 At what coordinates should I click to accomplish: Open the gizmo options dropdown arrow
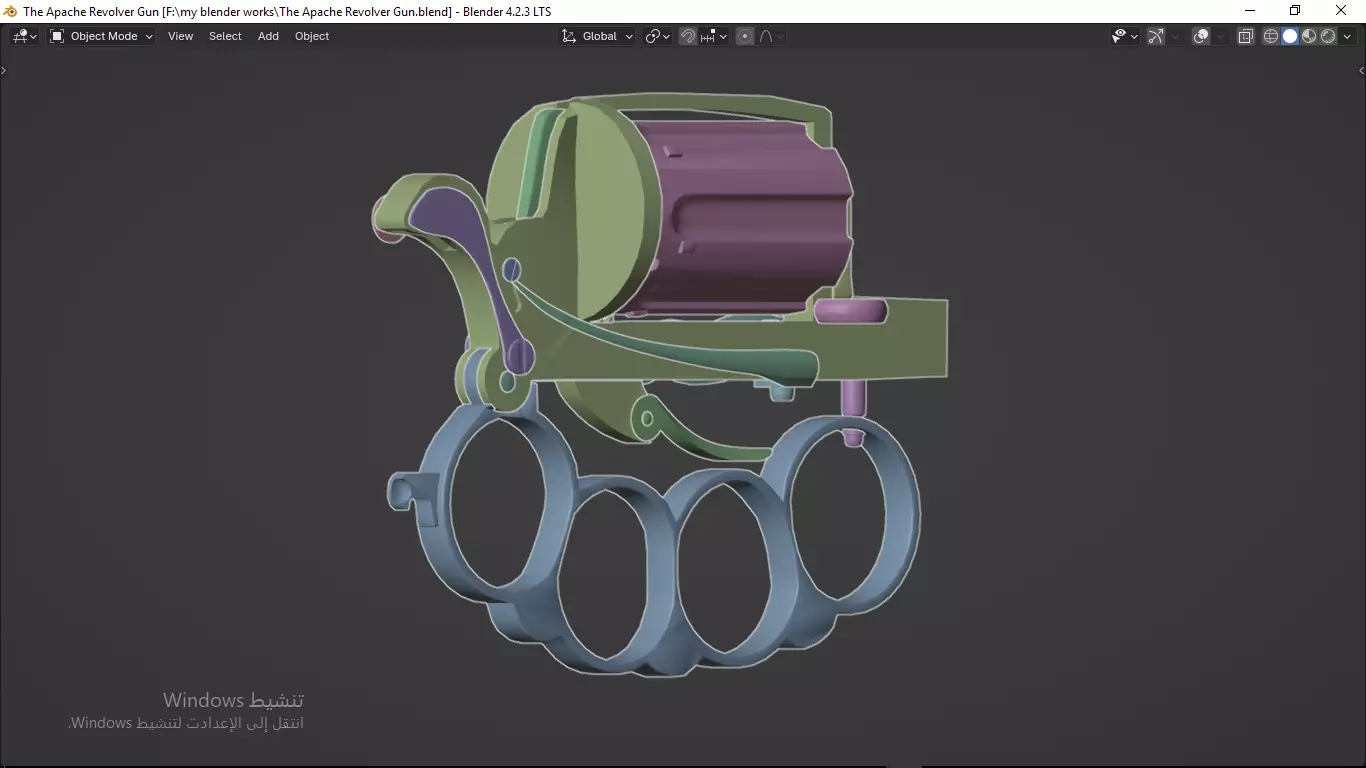1175,36
